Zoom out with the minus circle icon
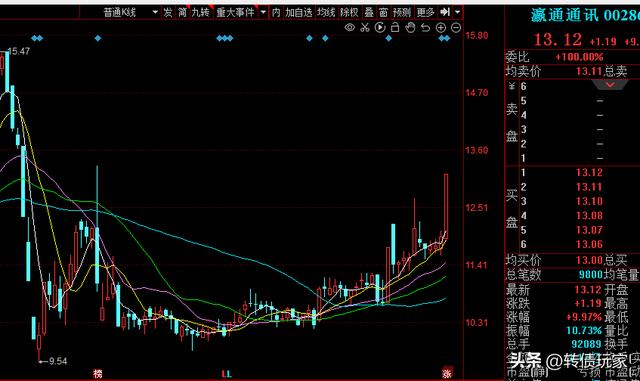Screen dimensions: 640x381 [456, 27]
